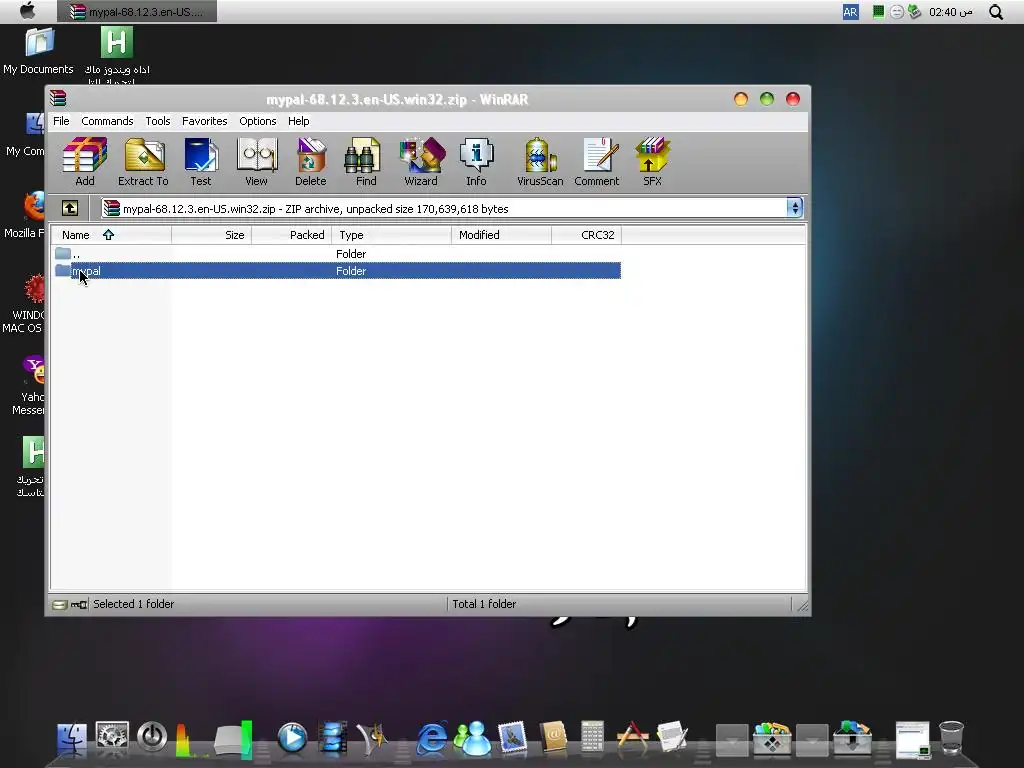Open the Commands menu
Image resolution: width=1024 pixels, height=768 pixels.
[107, 121]
